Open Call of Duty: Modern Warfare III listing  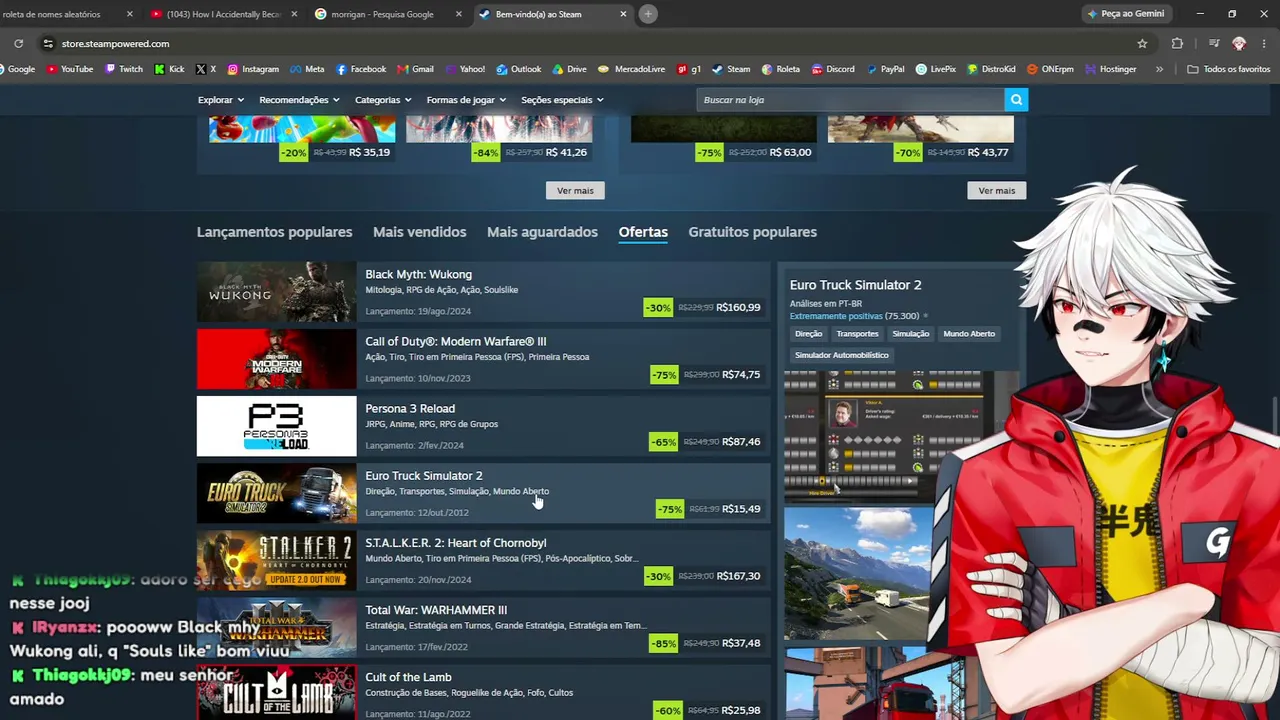click(x=483, y=358)
